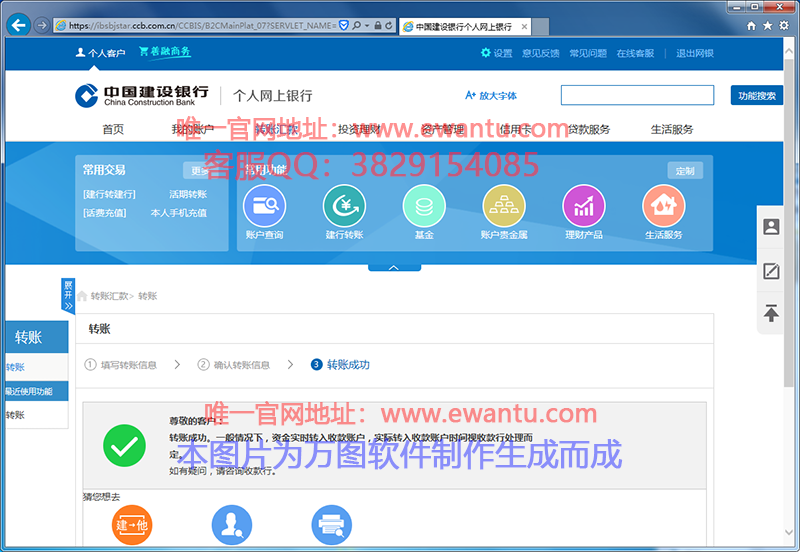Click 退出网银 to log out
This screenshot has width=800, height=552.
coord(695,53)
